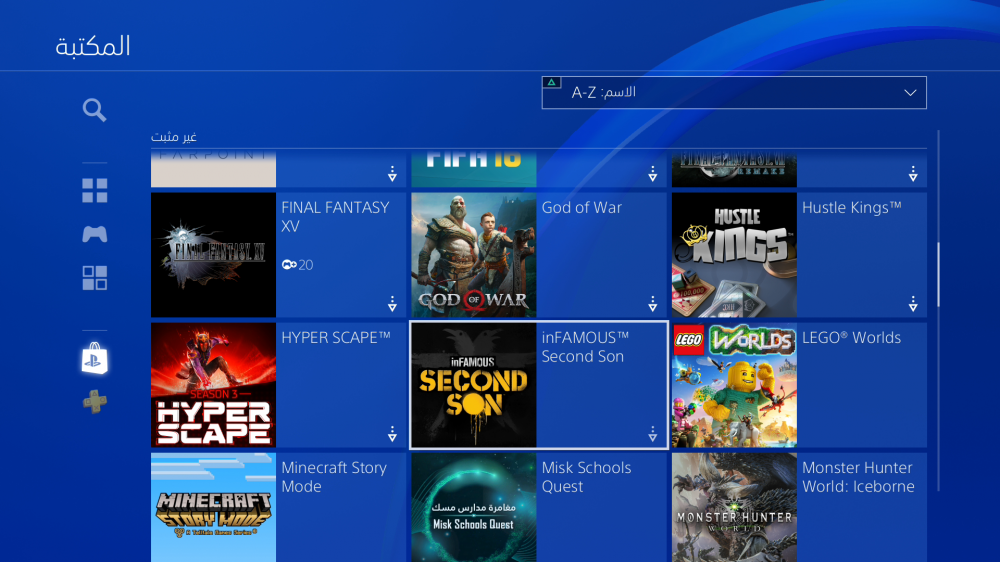Click download arrow on God of War tile

[x=652, y=304]
